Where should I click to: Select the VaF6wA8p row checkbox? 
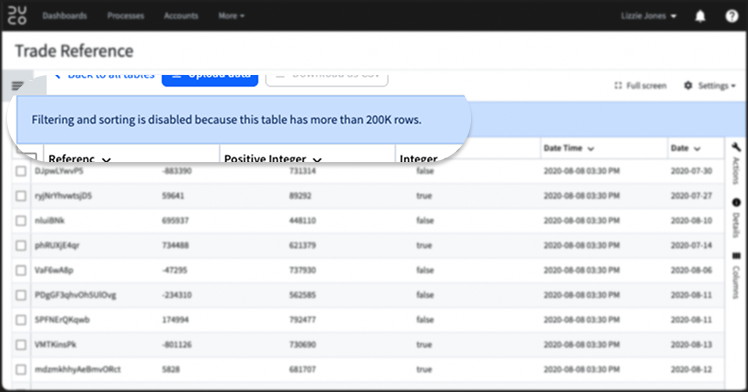coord(21,270)
